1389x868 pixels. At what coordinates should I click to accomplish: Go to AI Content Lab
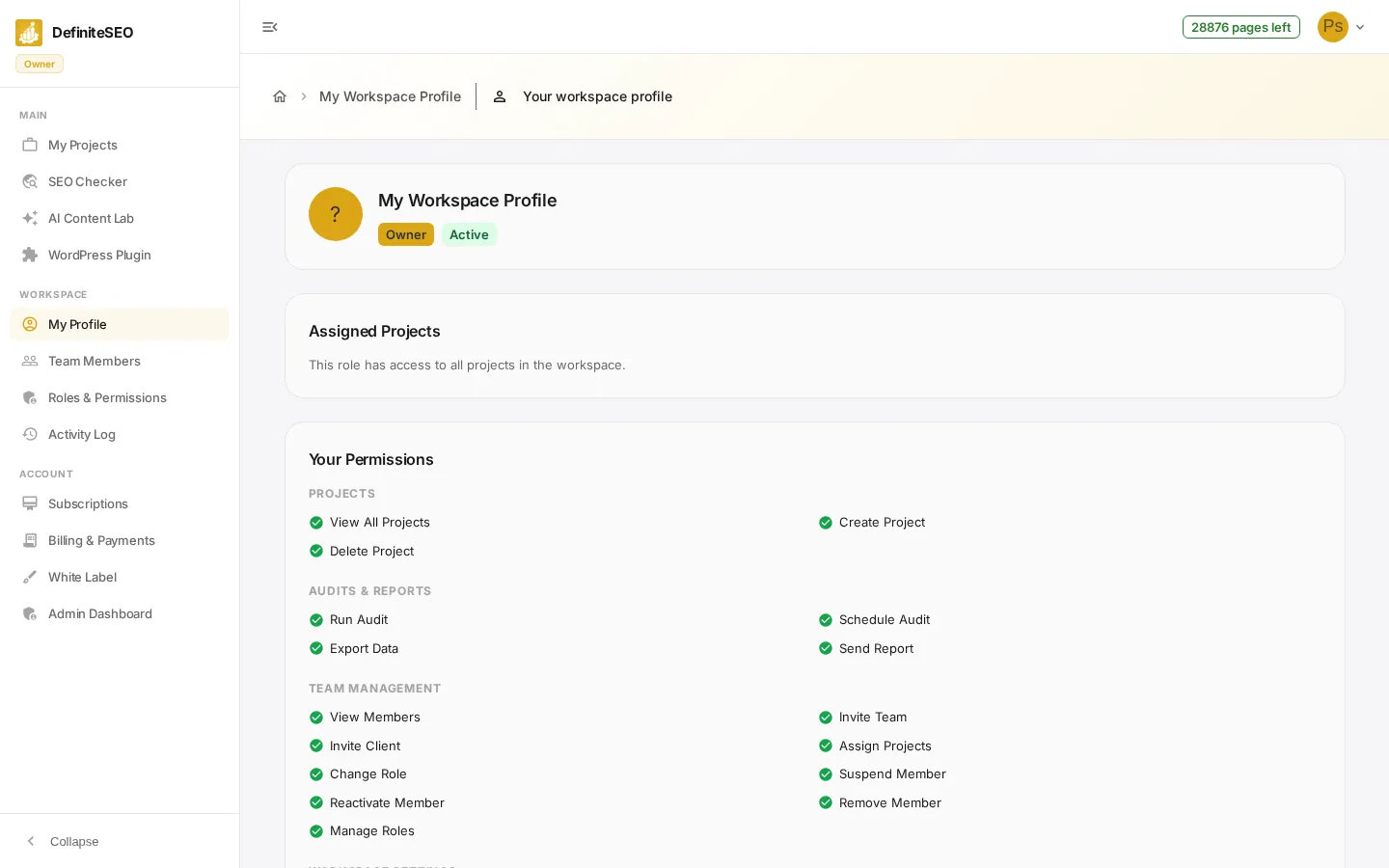[x=120, y=218]
